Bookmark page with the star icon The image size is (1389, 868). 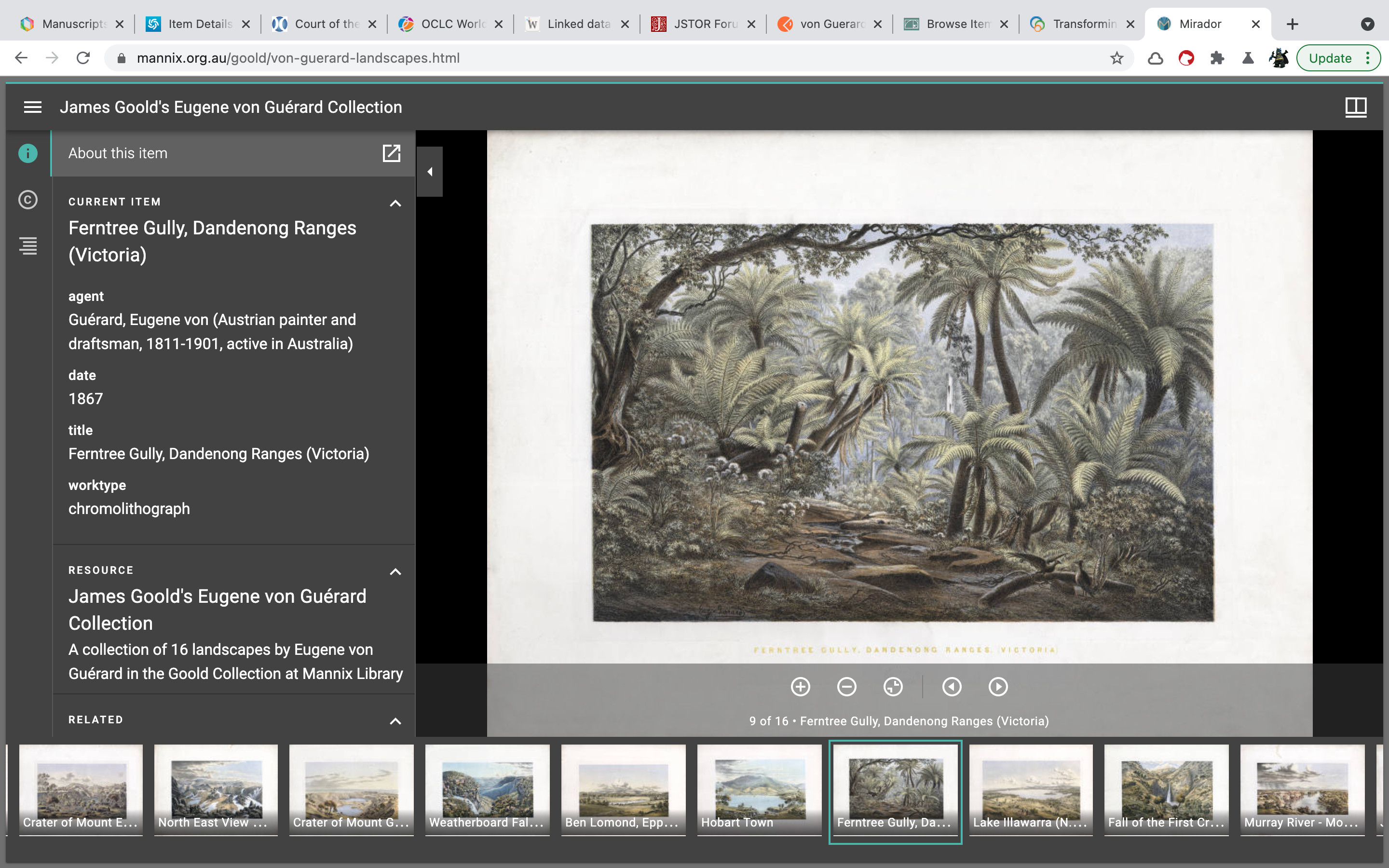tap(1117, 58)
